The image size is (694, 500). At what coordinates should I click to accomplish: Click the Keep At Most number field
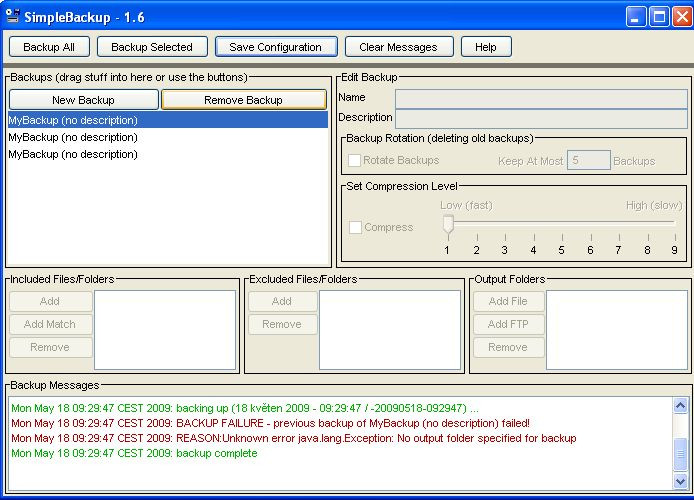point(589,160)
